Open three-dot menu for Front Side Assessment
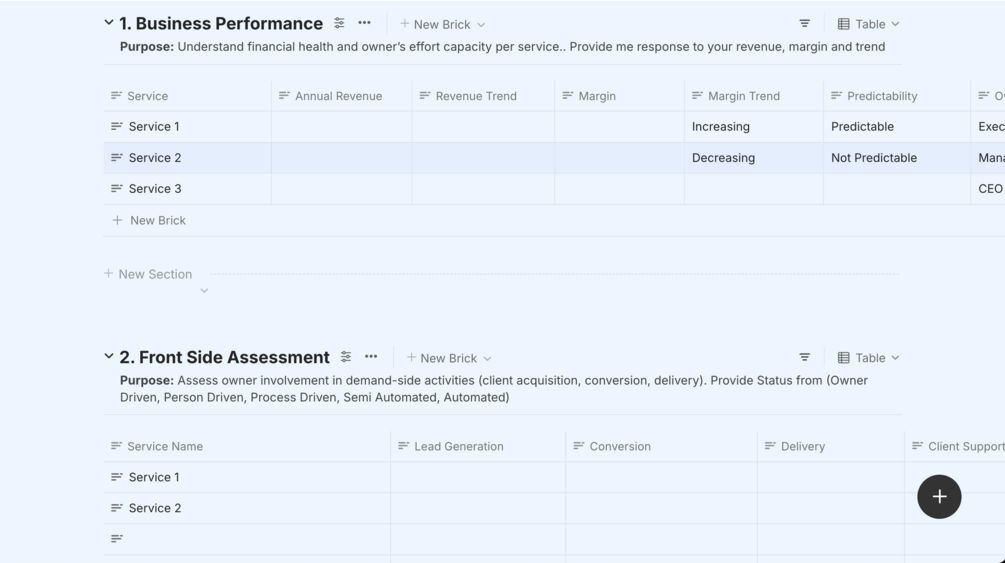 pos(371,357)
